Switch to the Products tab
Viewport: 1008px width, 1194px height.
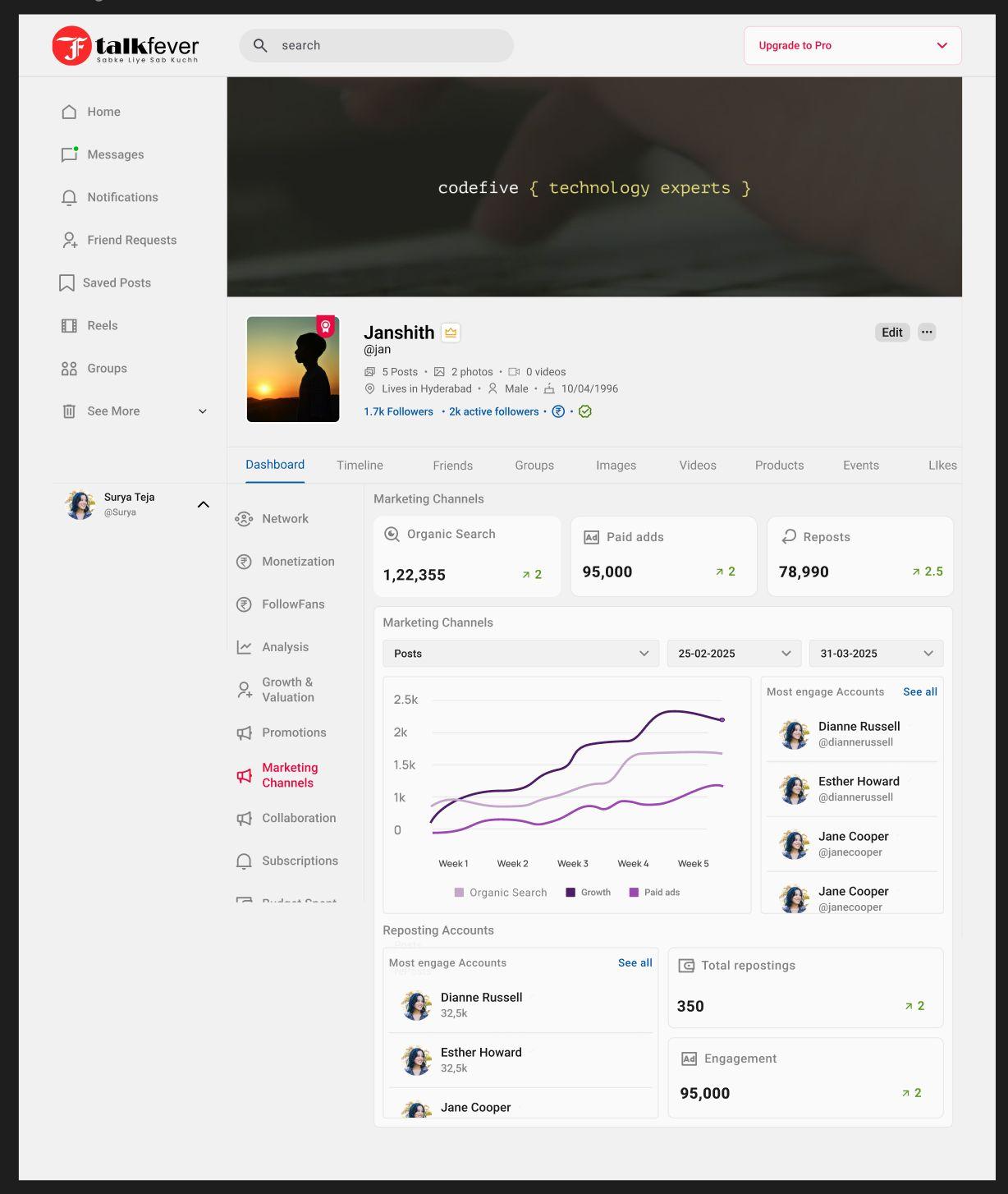coord(779,466)
